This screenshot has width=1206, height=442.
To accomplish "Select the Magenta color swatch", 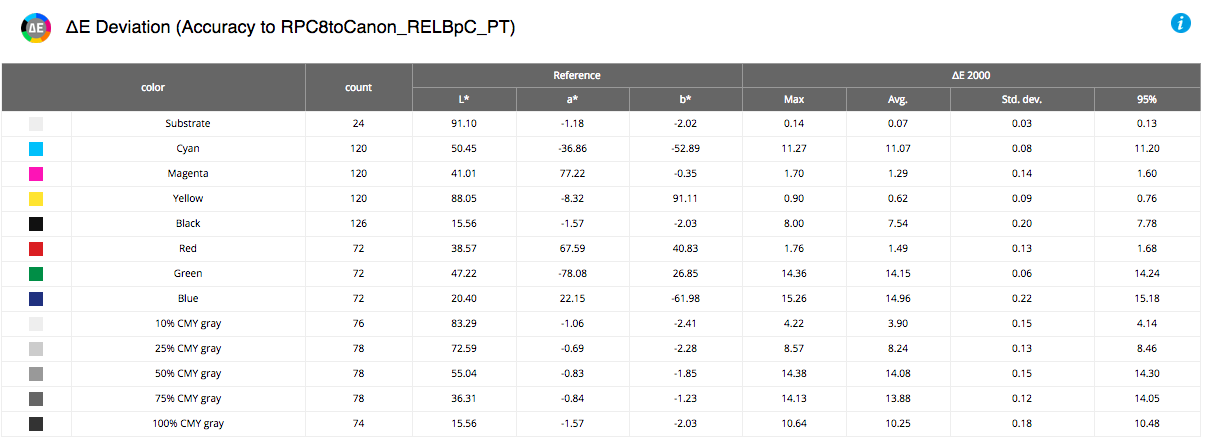I will (x=36, y=174).
